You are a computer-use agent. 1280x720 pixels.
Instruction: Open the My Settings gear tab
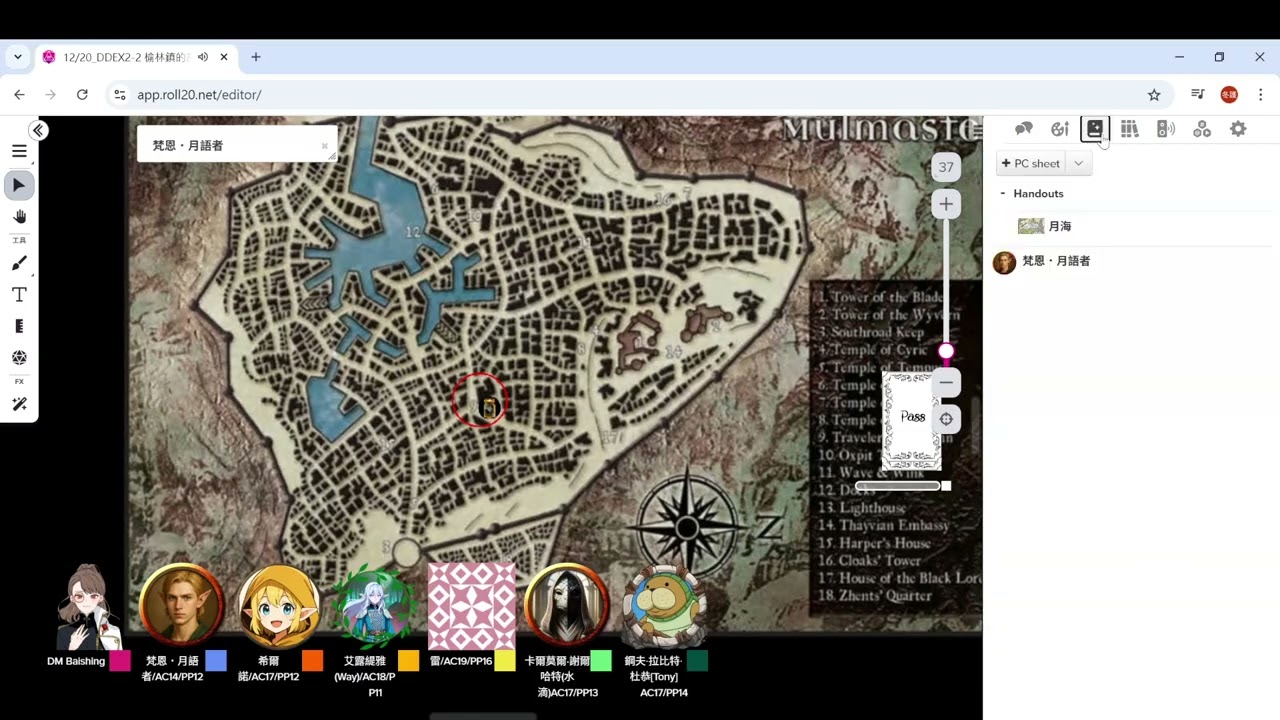coord(1238,129)
